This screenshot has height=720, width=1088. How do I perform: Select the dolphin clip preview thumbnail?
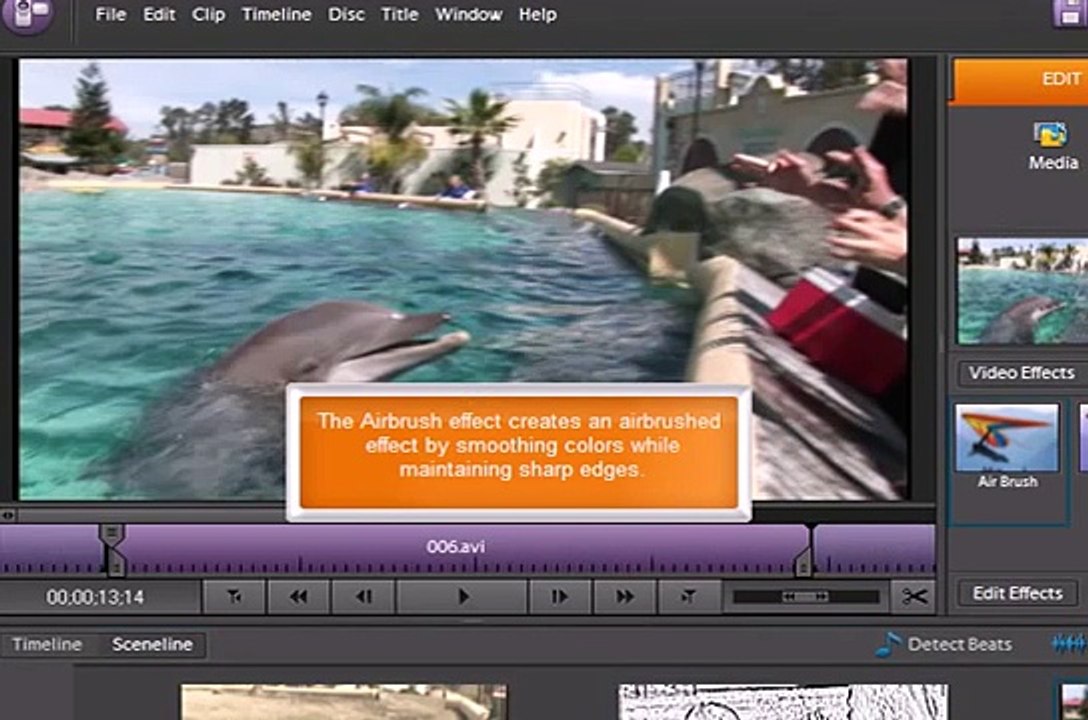1022,291
